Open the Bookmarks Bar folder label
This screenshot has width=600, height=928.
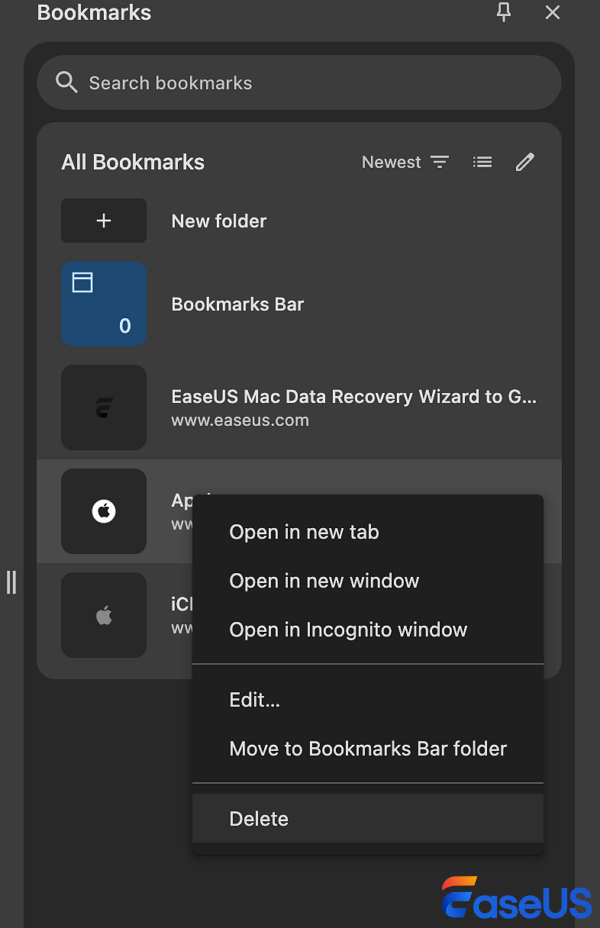click(x=238, y=304)
